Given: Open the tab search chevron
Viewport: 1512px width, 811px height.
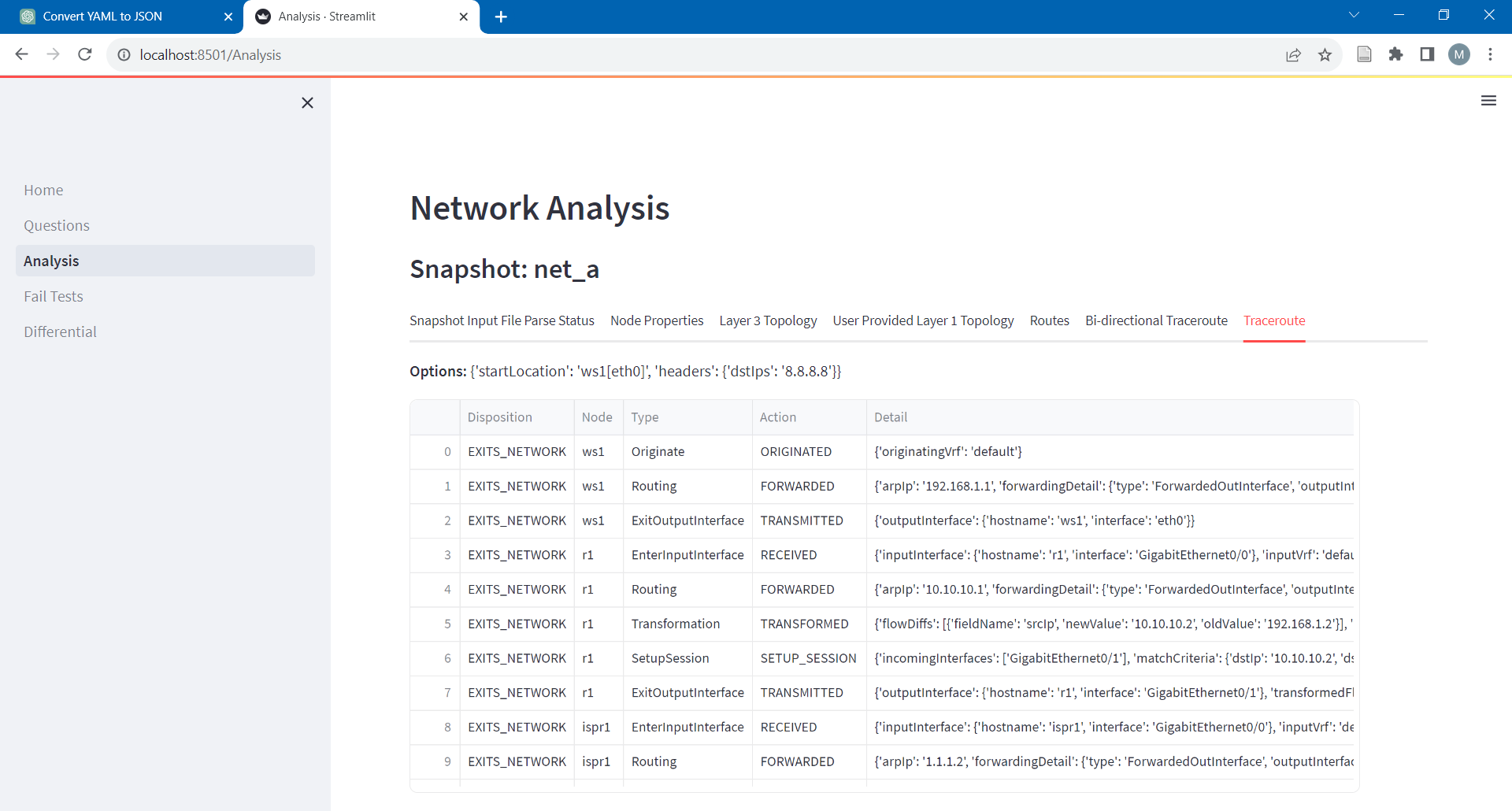Looking at the screenshot, I should 1354,15.
